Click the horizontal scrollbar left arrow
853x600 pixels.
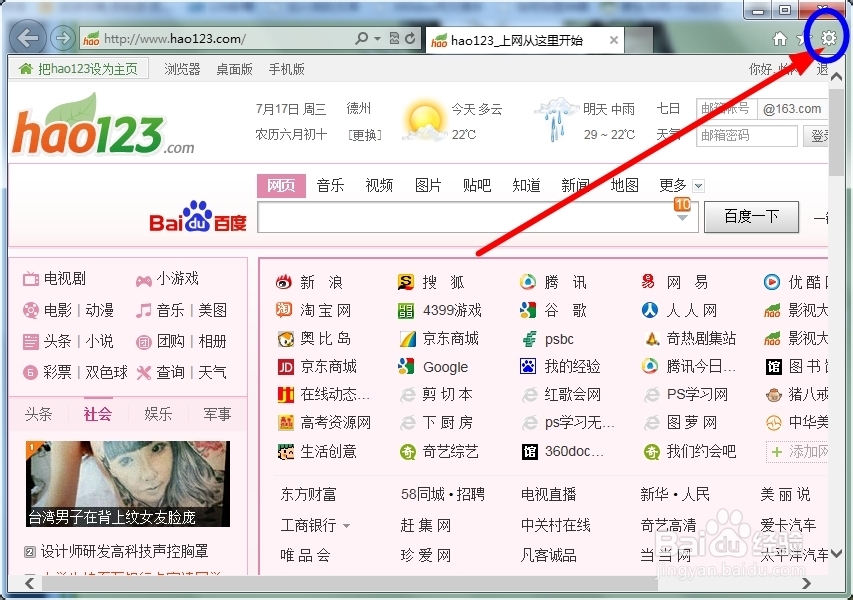coord(30,583)
